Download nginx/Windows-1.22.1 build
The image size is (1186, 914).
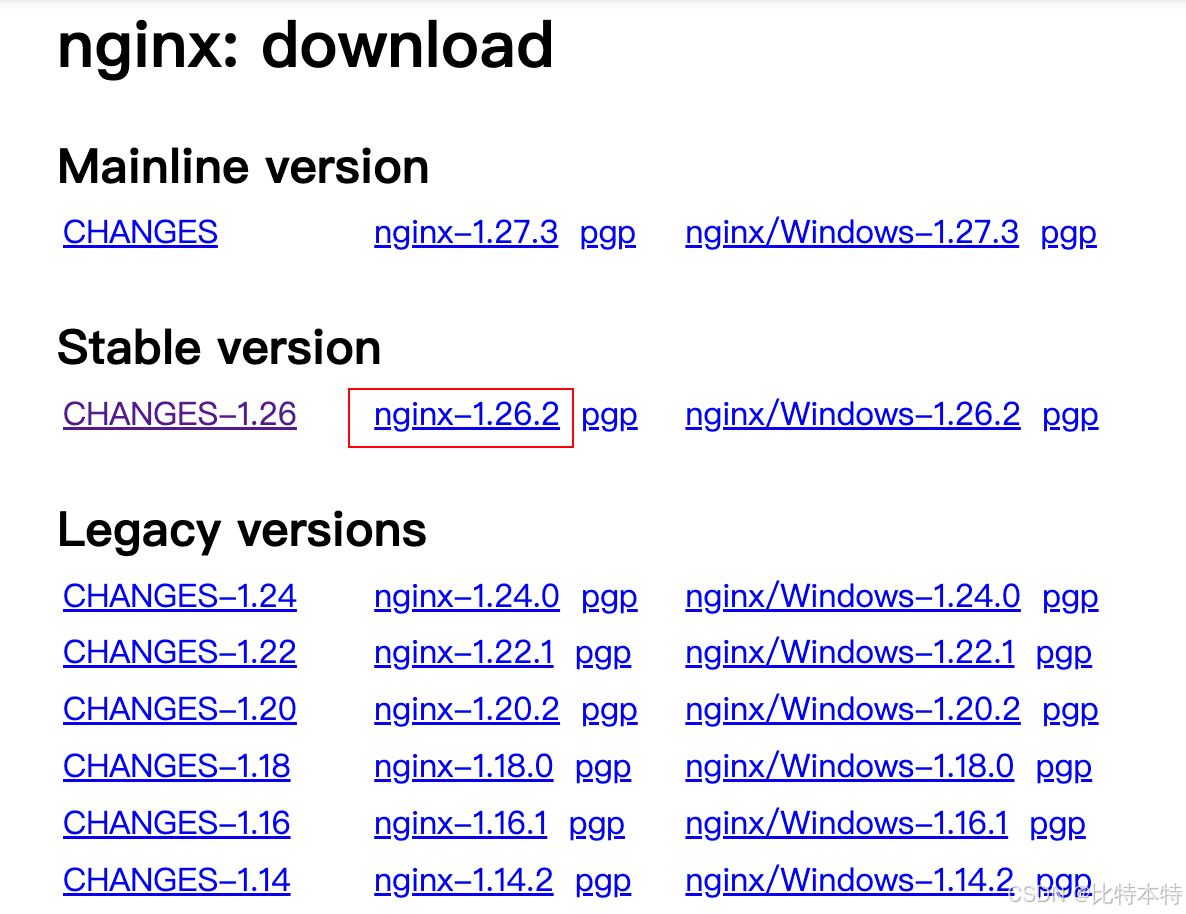(849, 652)
